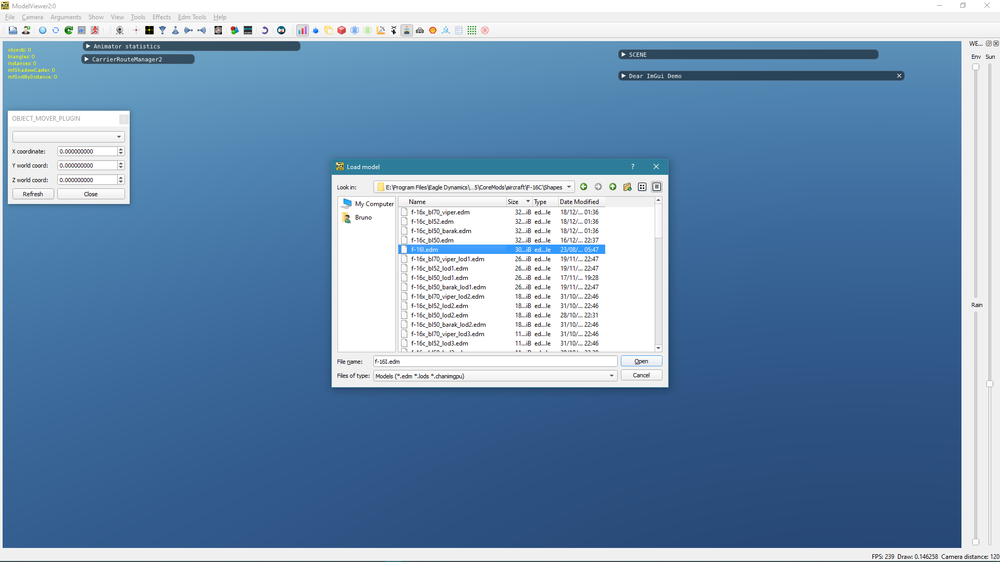
Task: Click the portrait picture toolbar icon
Action: [218, 30]
